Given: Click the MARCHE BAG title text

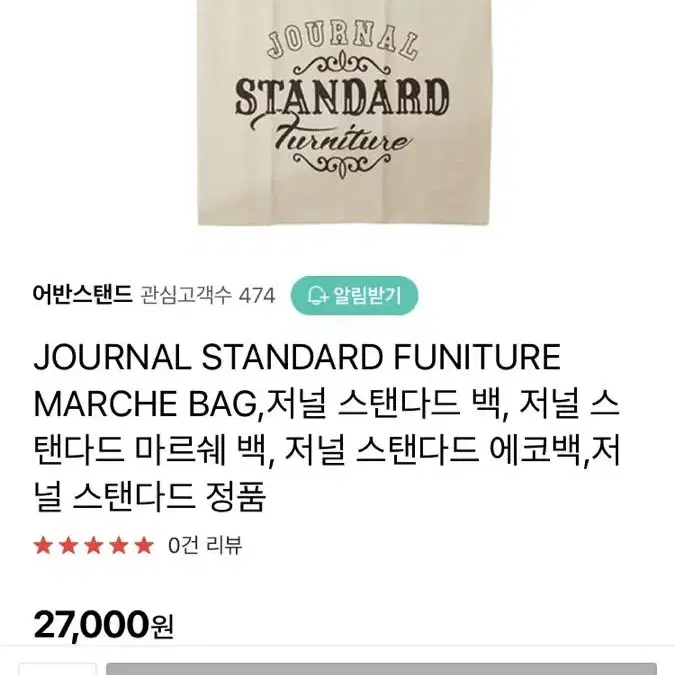Looking at the screenshot, I should pos(145,404).
